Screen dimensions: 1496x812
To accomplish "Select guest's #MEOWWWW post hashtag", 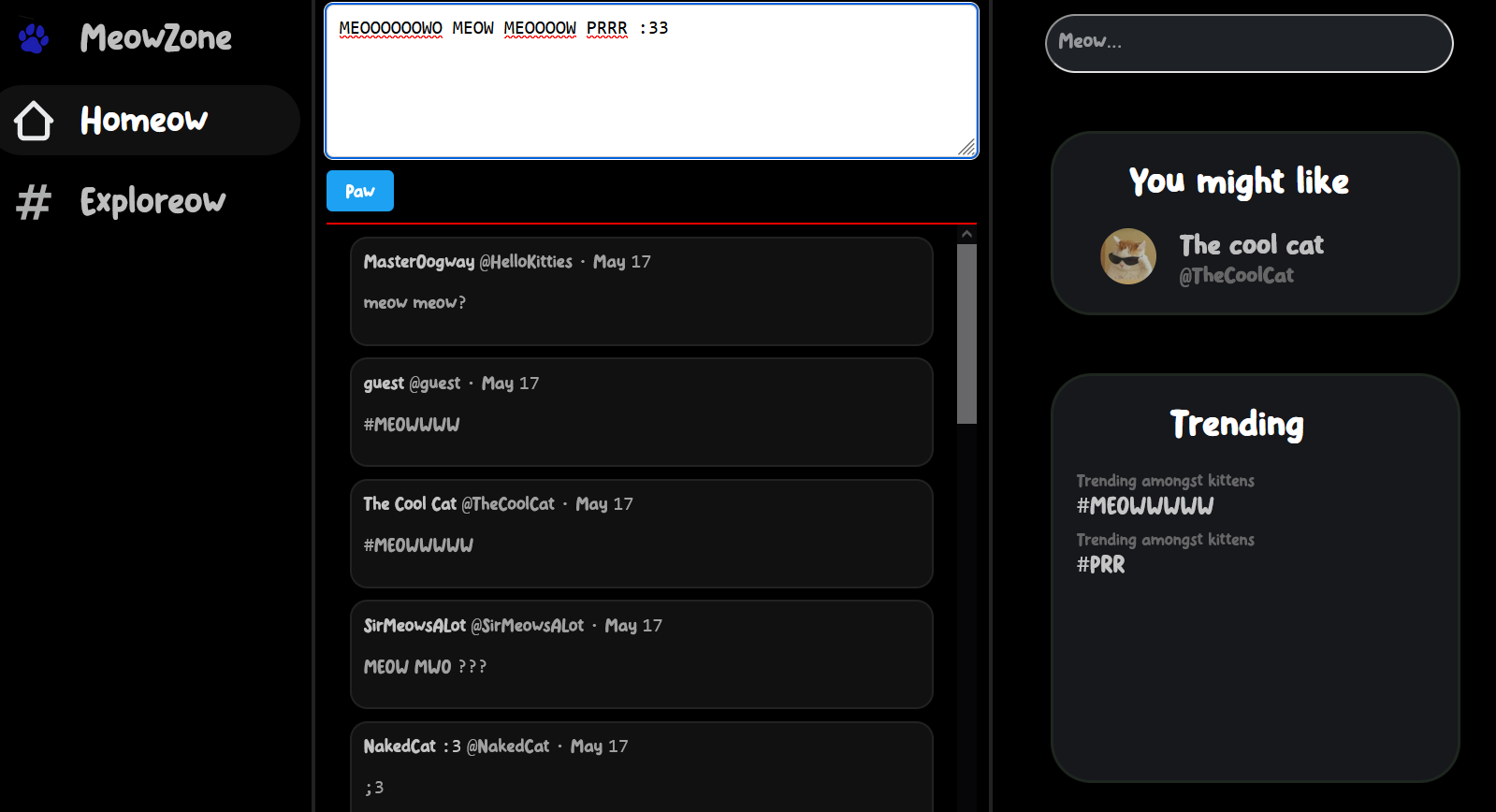I will tap(412, 425).
